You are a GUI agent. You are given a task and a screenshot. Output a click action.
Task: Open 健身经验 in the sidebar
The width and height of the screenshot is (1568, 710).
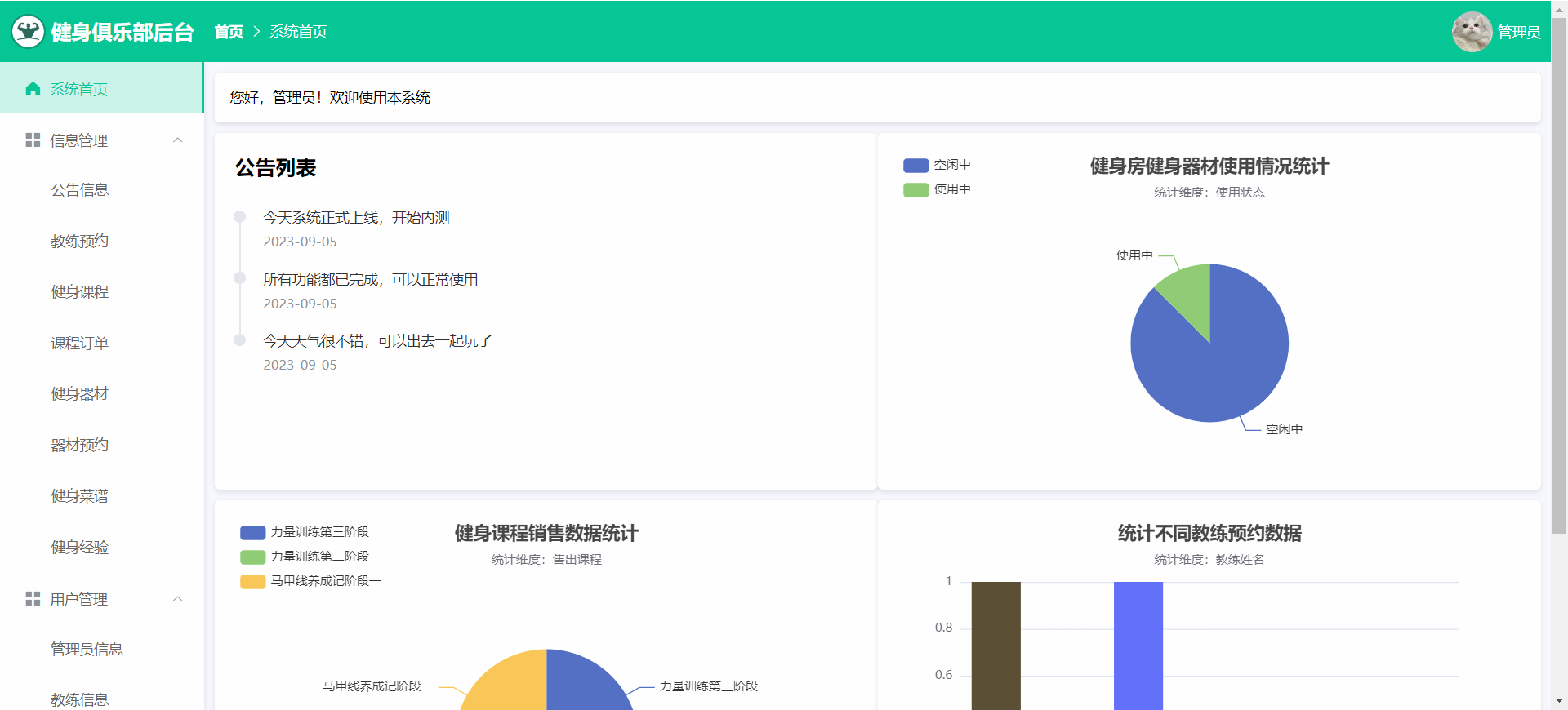tap(101, 548)
